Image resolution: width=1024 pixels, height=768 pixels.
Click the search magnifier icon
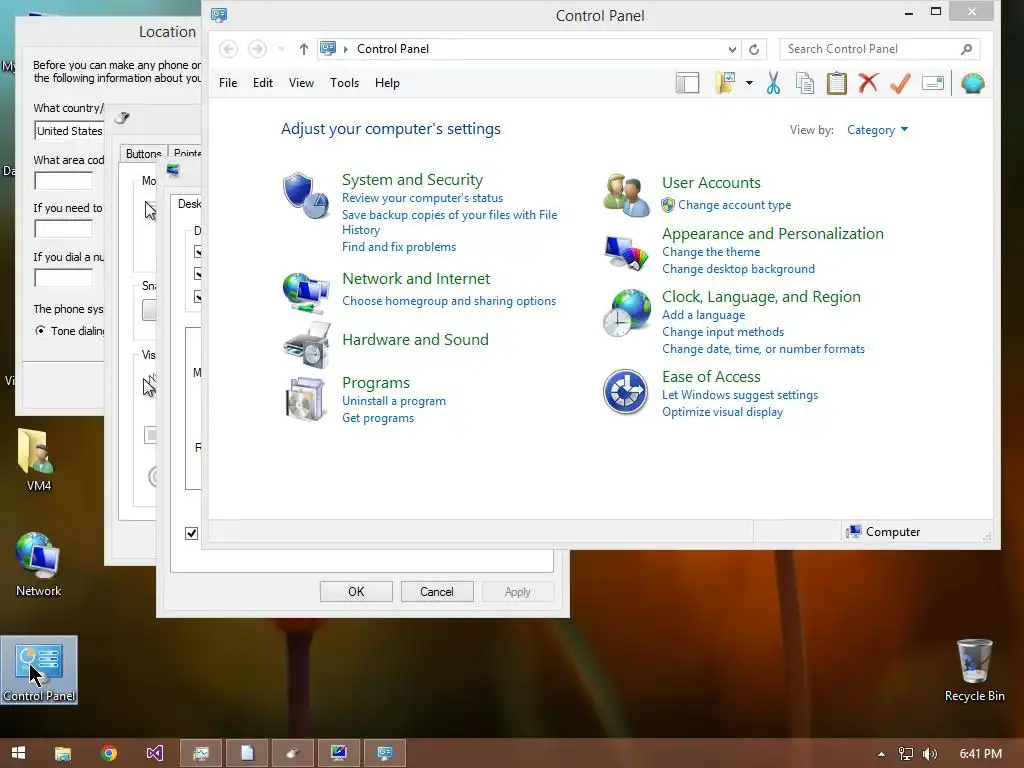967,49
